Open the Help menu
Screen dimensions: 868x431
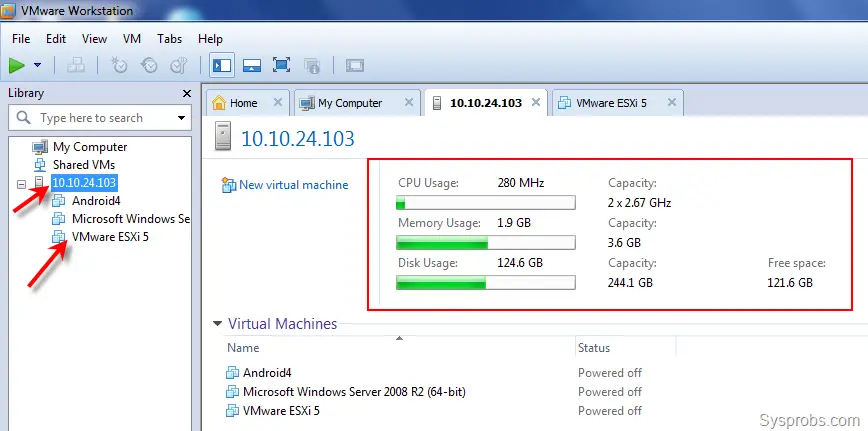click(210, 39)
